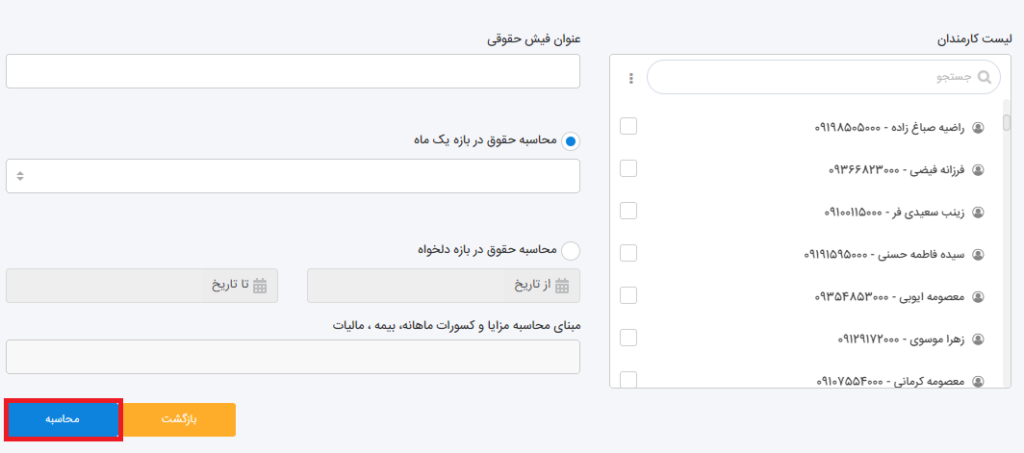Tick the checkbox next to زهرا موسوی
The width and height of the screenshot is (1024, 453).
(x=628, y=337)
